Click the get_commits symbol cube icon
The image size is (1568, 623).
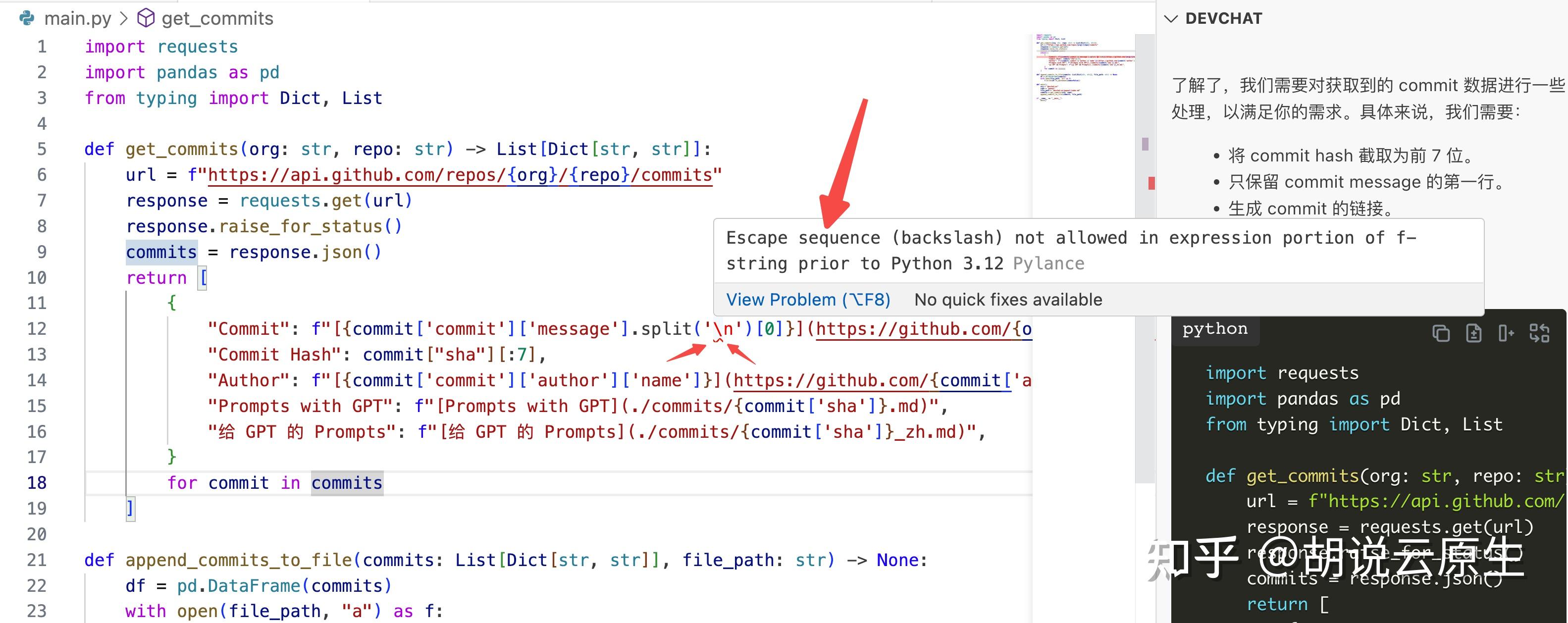point(146,18)
